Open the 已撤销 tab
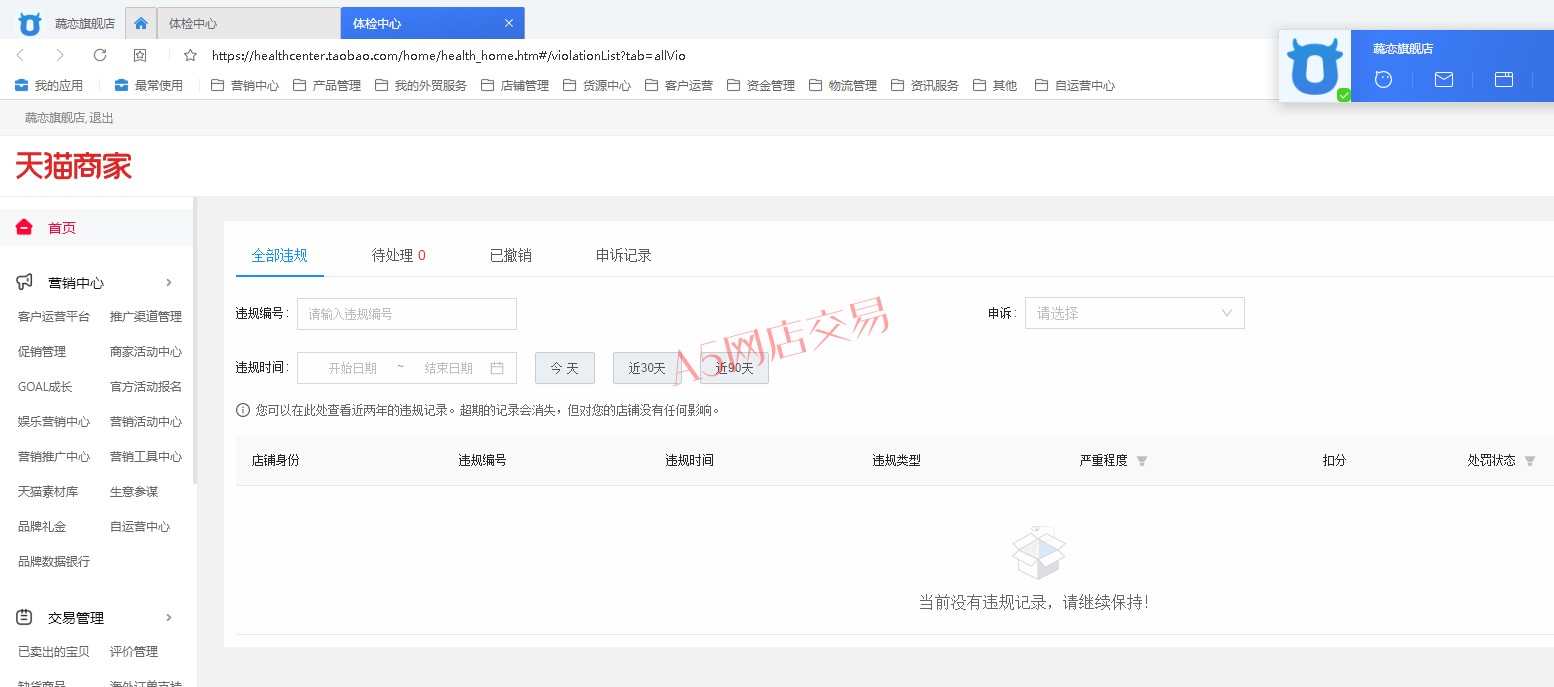This screenshot has height=687, width=1554. pos(511,255)
